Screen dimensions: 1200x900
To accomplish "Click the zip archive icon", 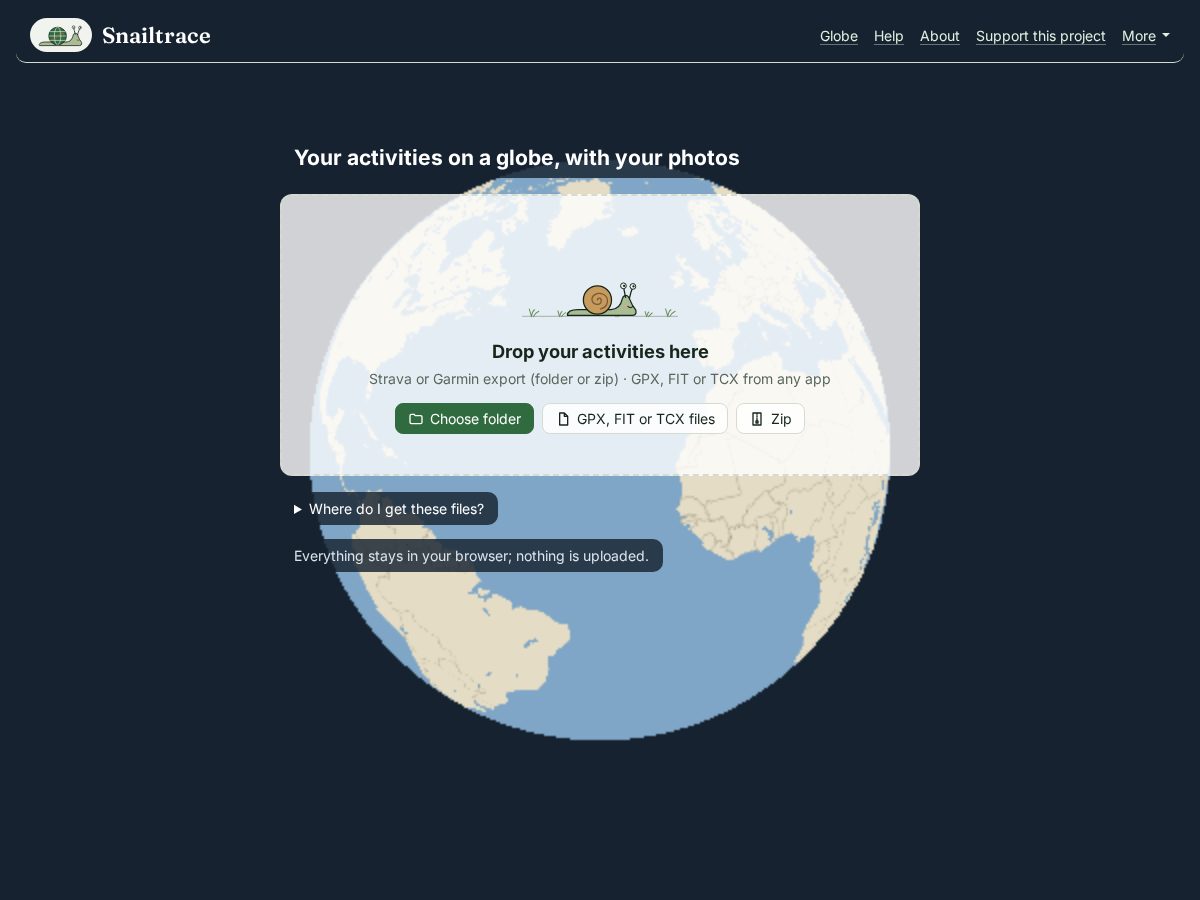I will tap(757, 419).
